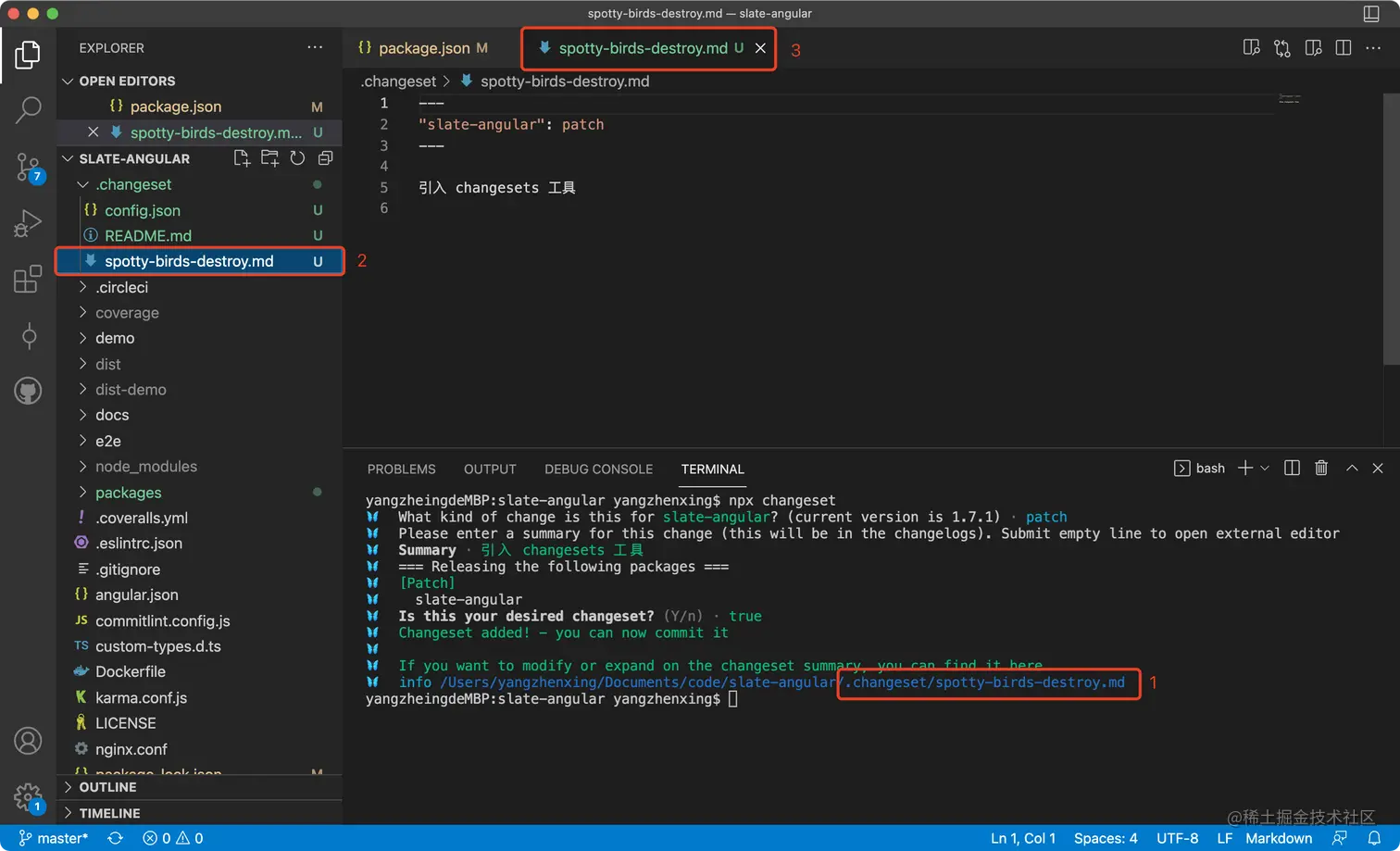Open notifications bell in status bar
Screen dimensions: 1400x851
coord(1374,838)
